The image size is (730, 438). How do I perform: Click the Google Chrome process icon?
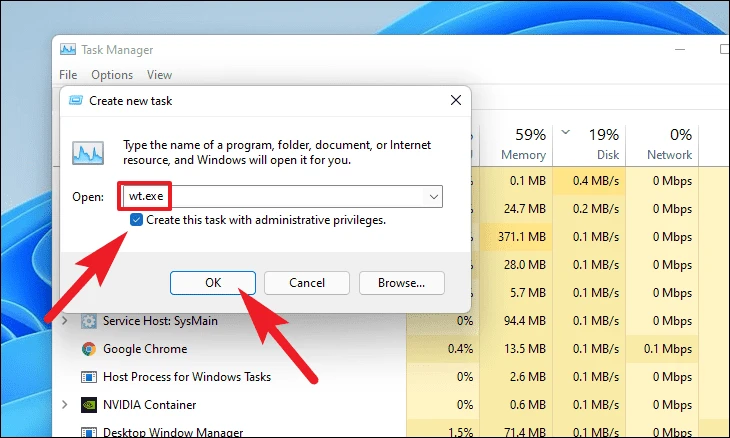tap(89, 349)
